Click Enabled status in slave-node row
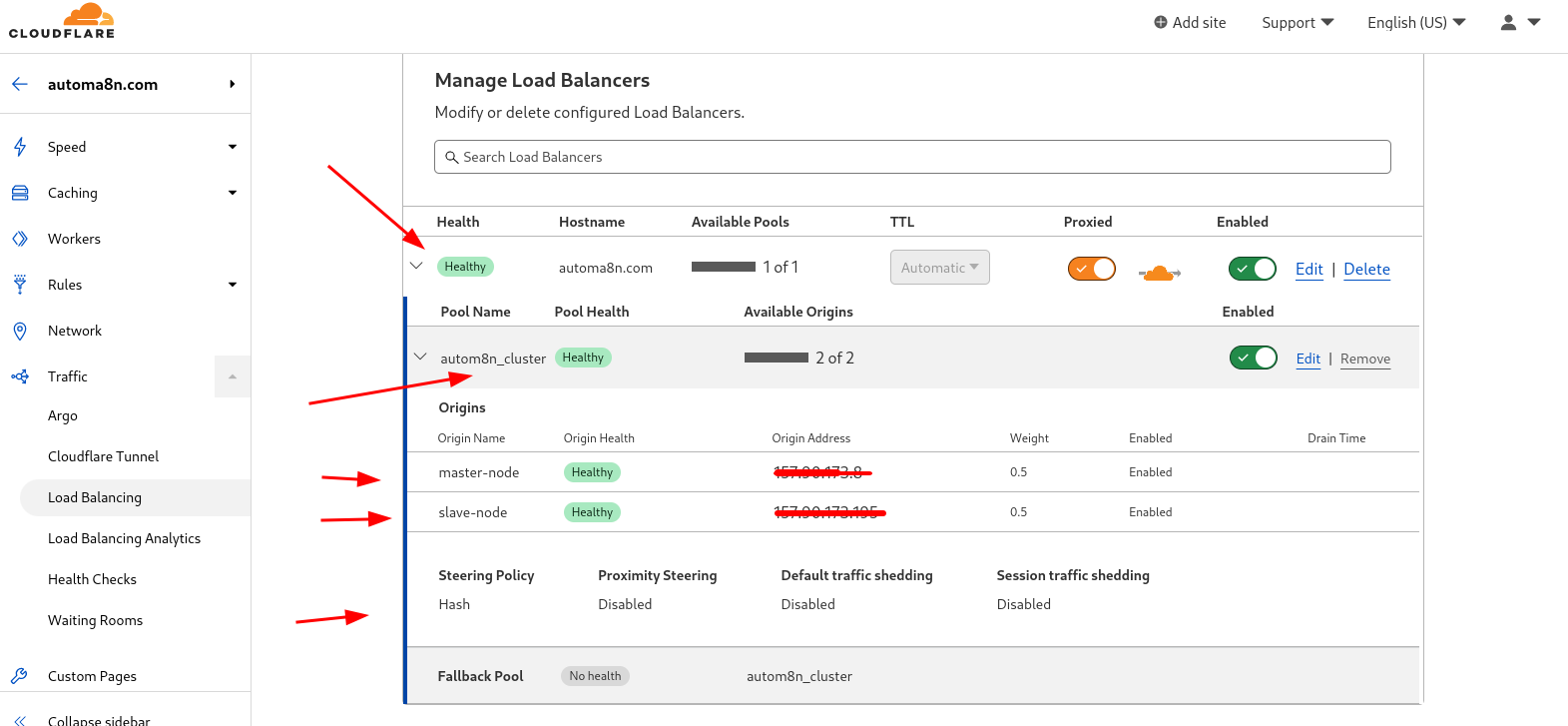 click(1151, 512)
